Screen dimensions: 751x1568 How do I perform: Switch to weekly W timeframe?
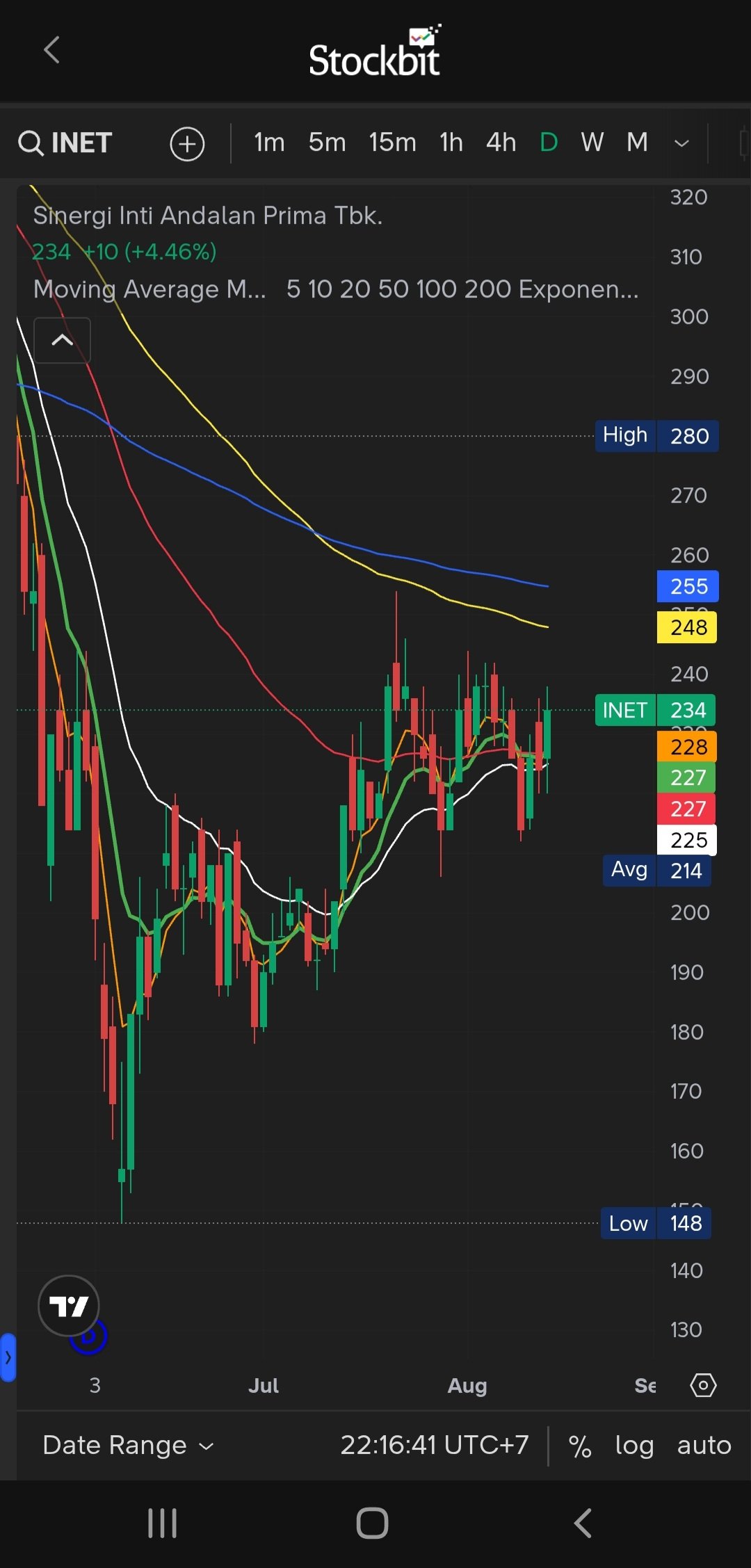592,143
